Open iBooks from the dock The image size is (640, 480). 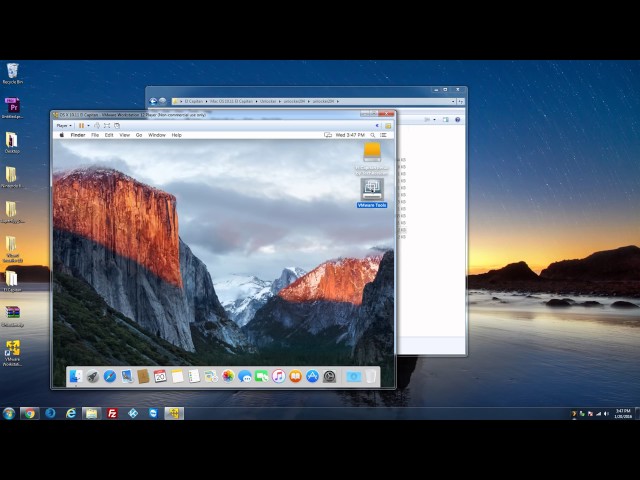[295, 376]
